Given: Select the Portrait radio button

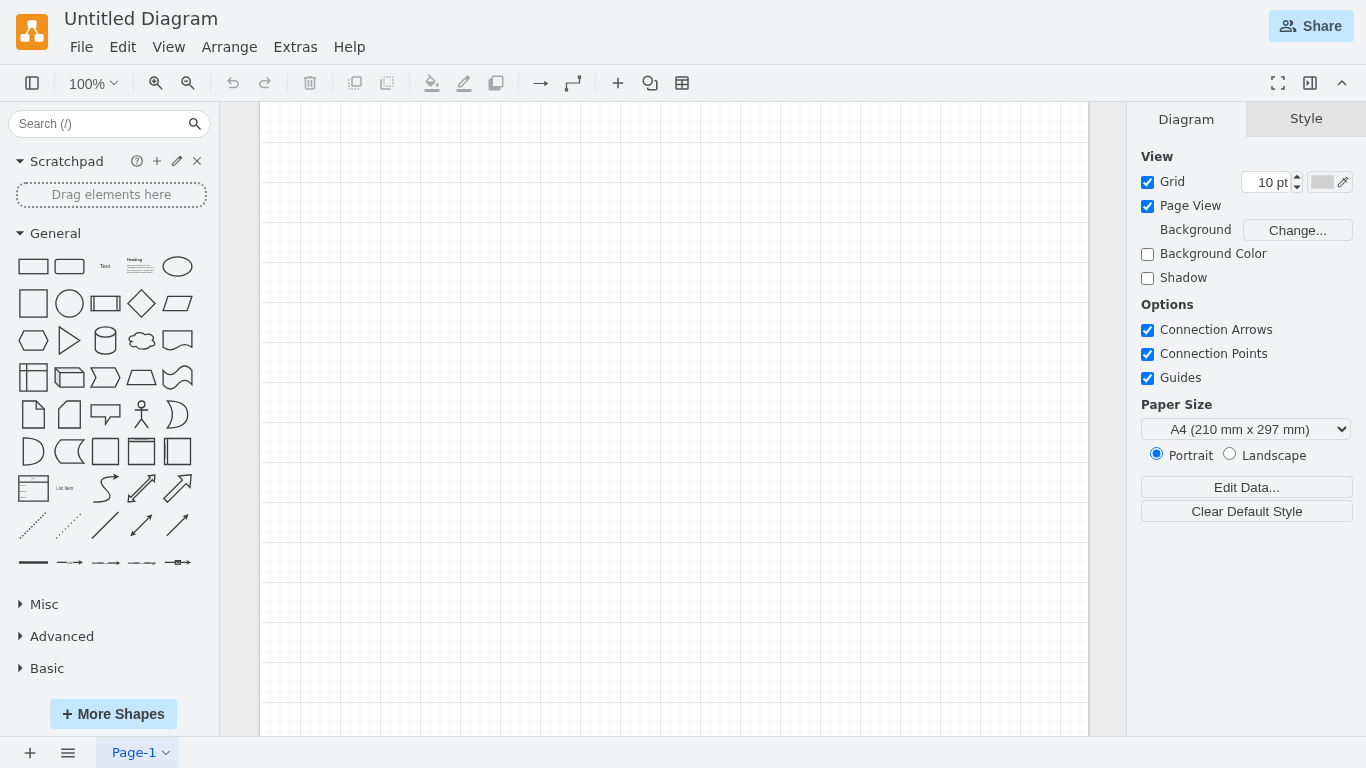Looking at the screenshot, I should pyautogui.click(x=1156, y=453).
